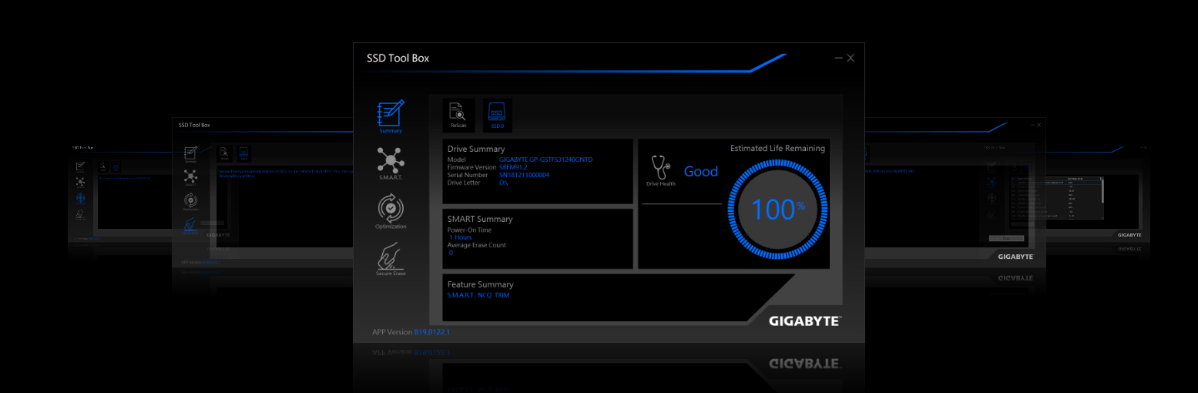Close the front SSD Tool Box window
The image size is (1198, 393).
pos(850,58)
